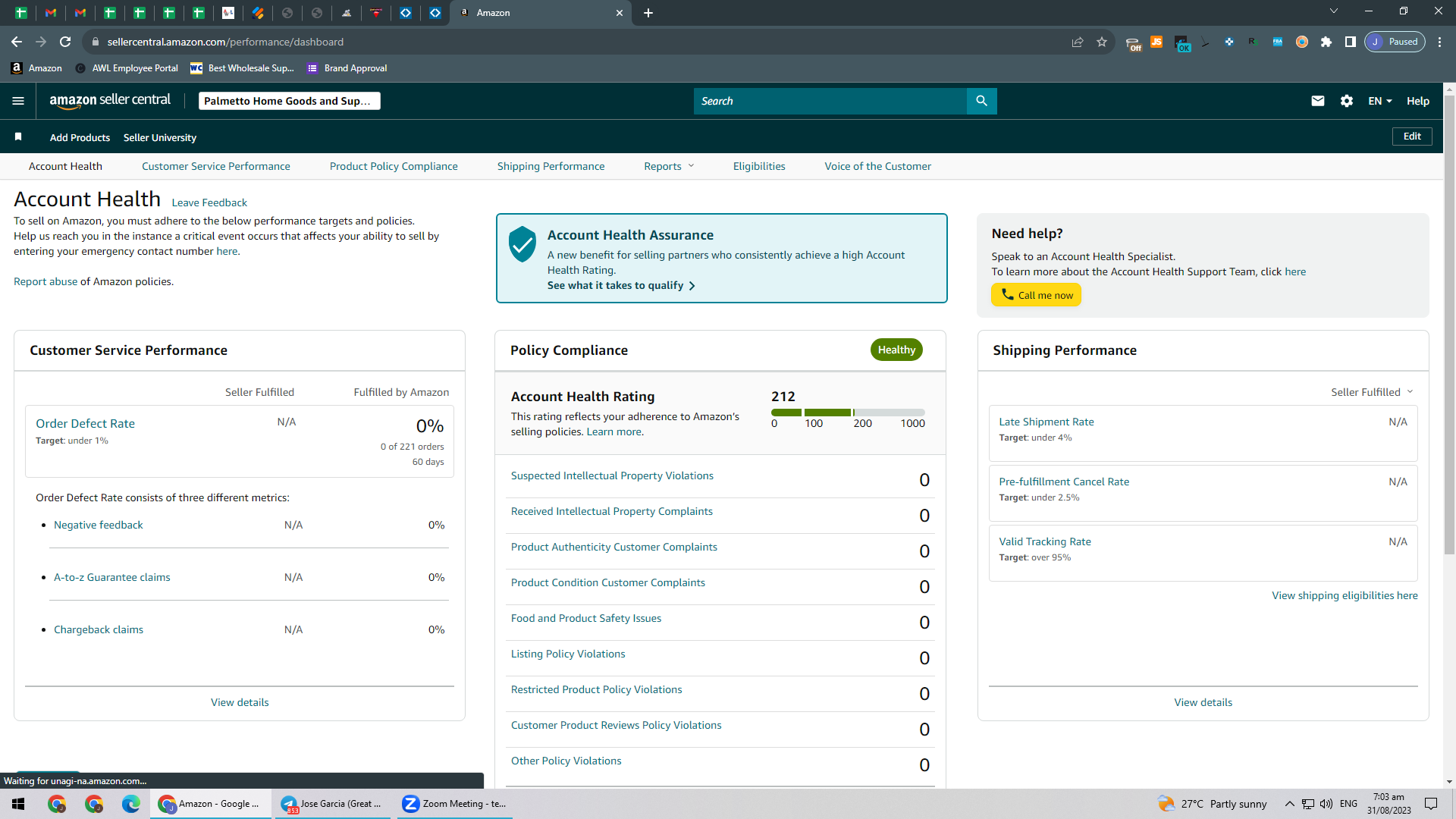
Task: Click the Account Health Rating progress bar
Action: [x=848, y=413]
